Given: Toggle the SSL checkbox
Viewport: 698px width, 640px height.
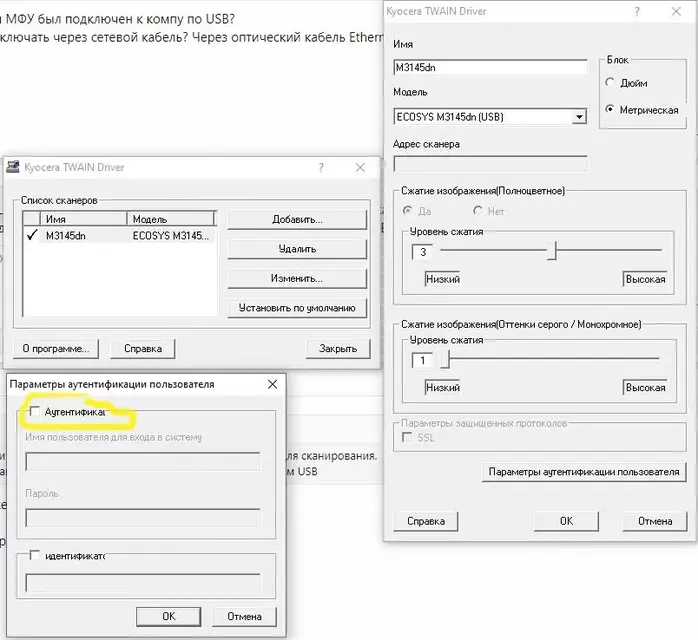Looking at the screenshot, I should tap(407, 437).
